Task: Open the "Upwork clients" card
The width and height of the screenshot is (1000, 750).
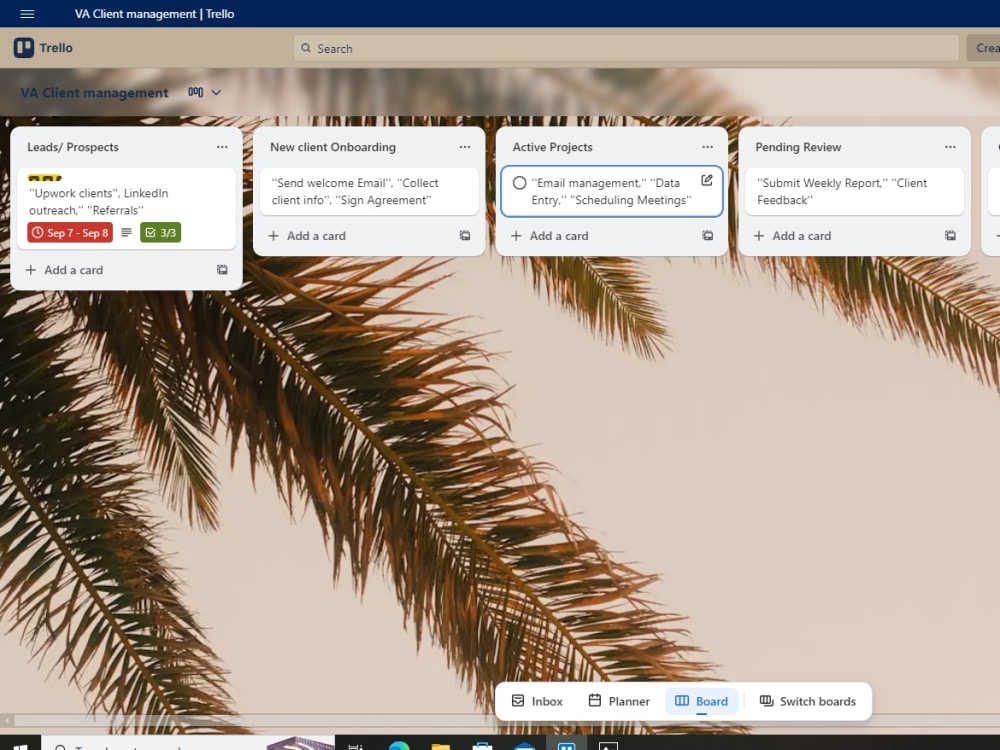Action: point(126,209)
